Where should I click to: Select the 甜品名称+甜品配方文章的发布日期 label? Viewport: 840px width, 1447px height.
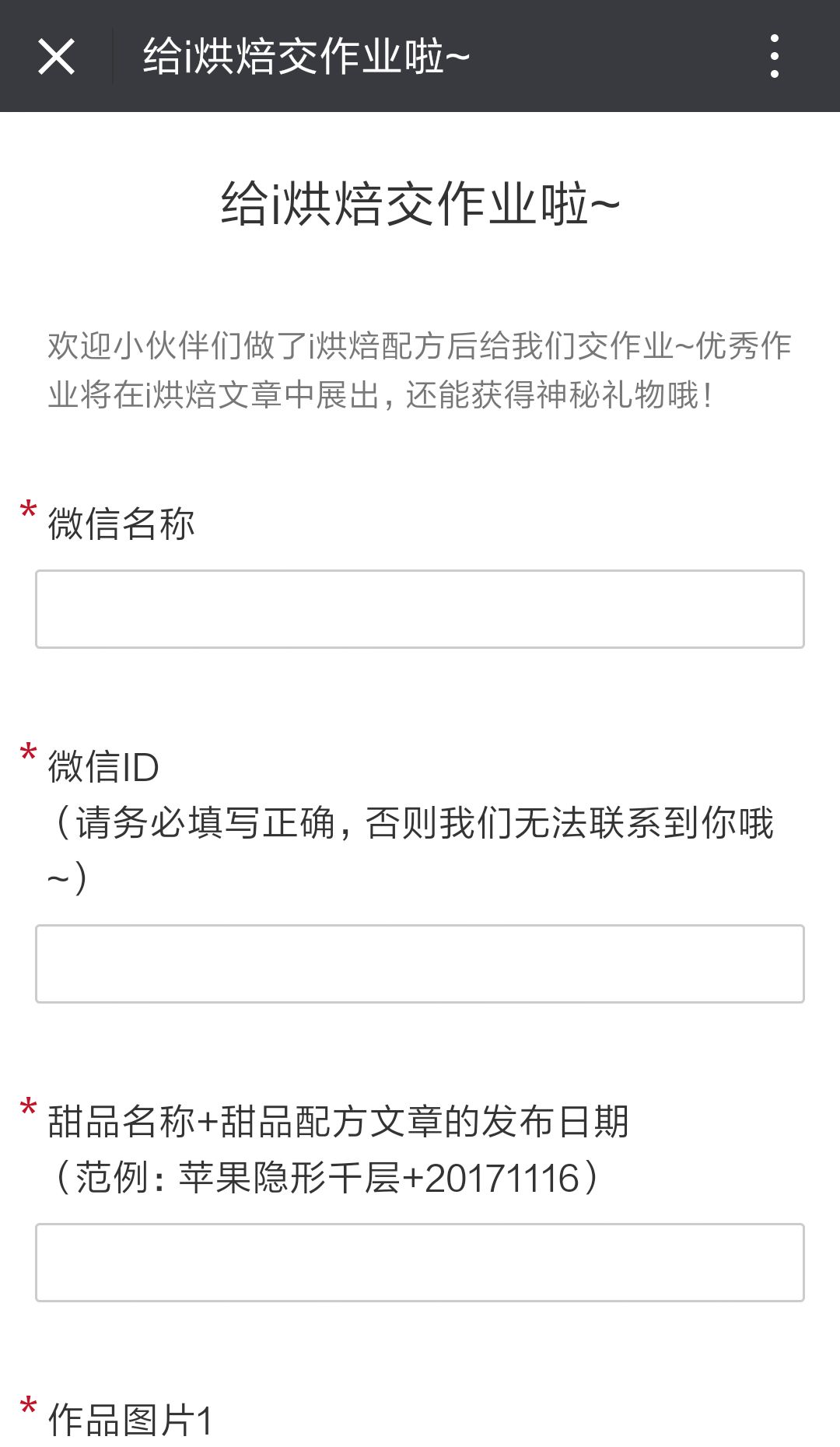[338, 1122]
